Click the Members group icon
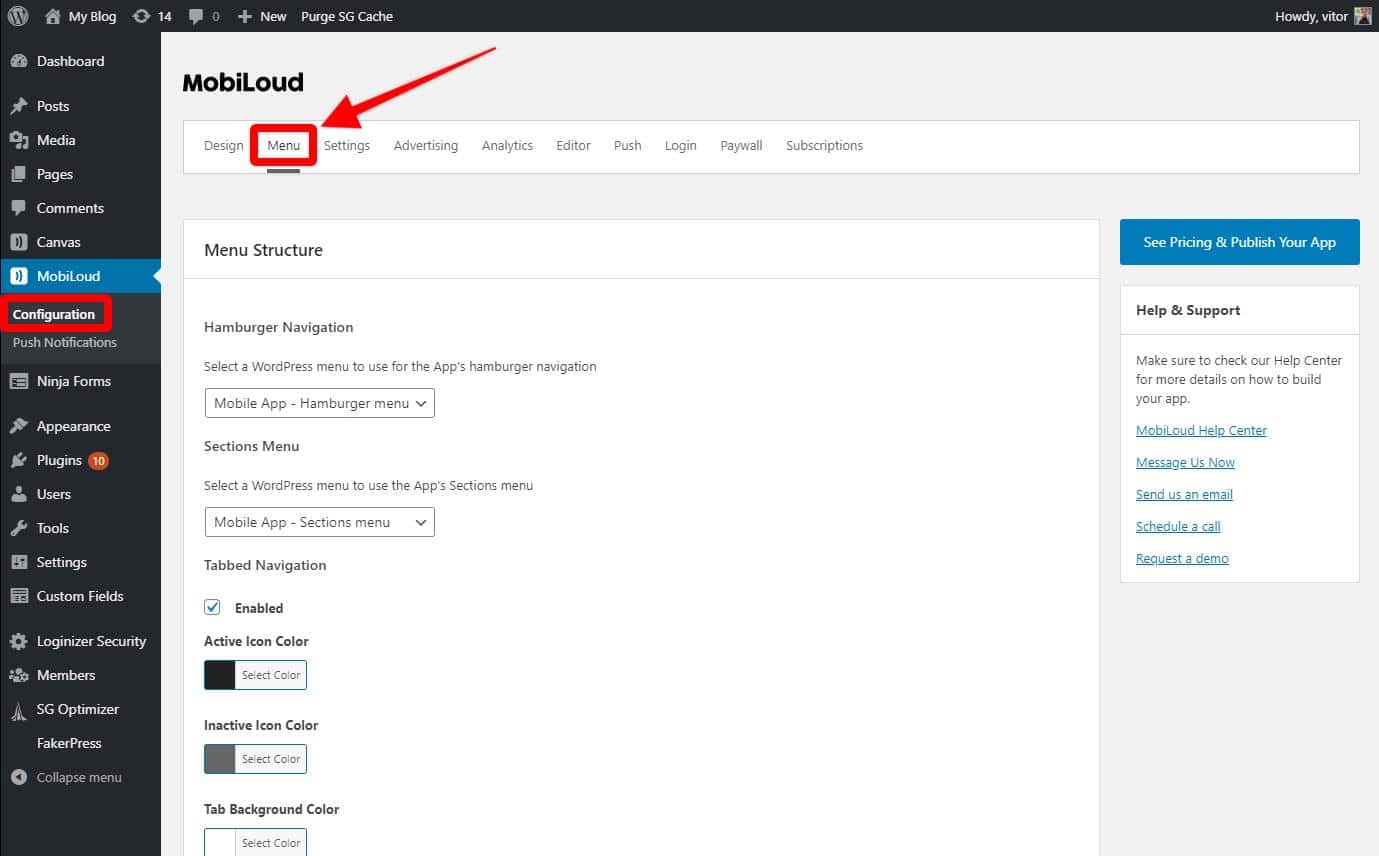The height and width of the screenshot is (856, 1379). (18, 675)
